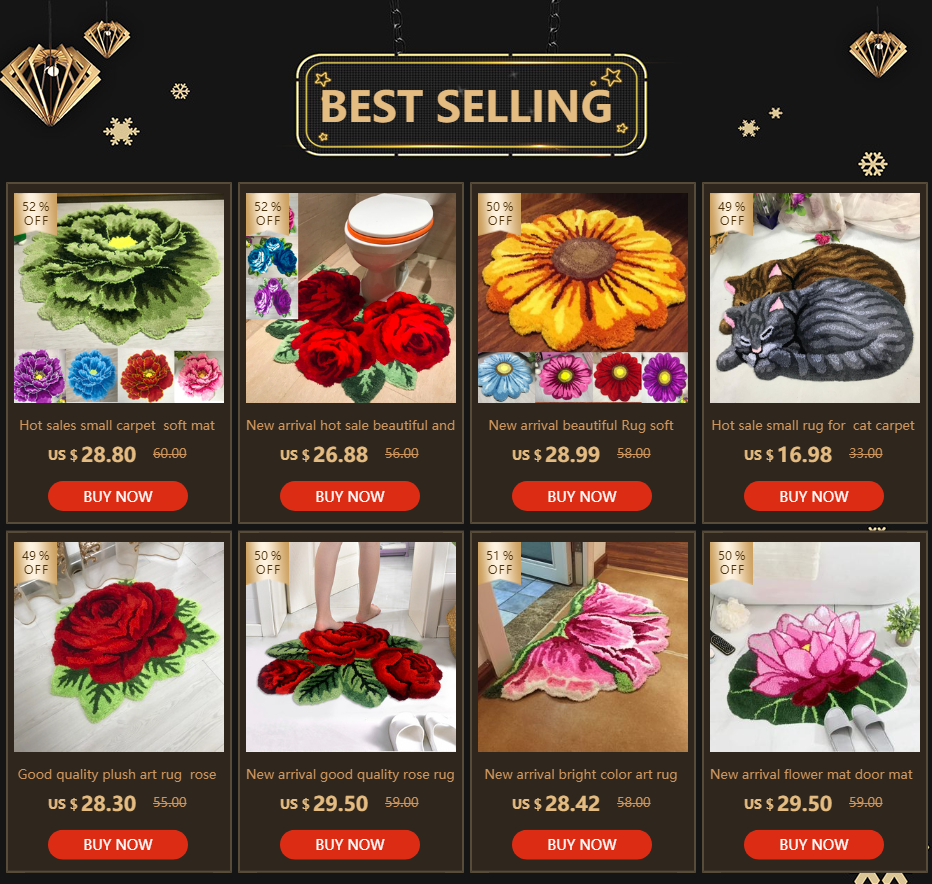The height and width of the screenshot is (884, 932).
Task: Select the purple peony color variant thumbnail
Action: tap(39, 376)
